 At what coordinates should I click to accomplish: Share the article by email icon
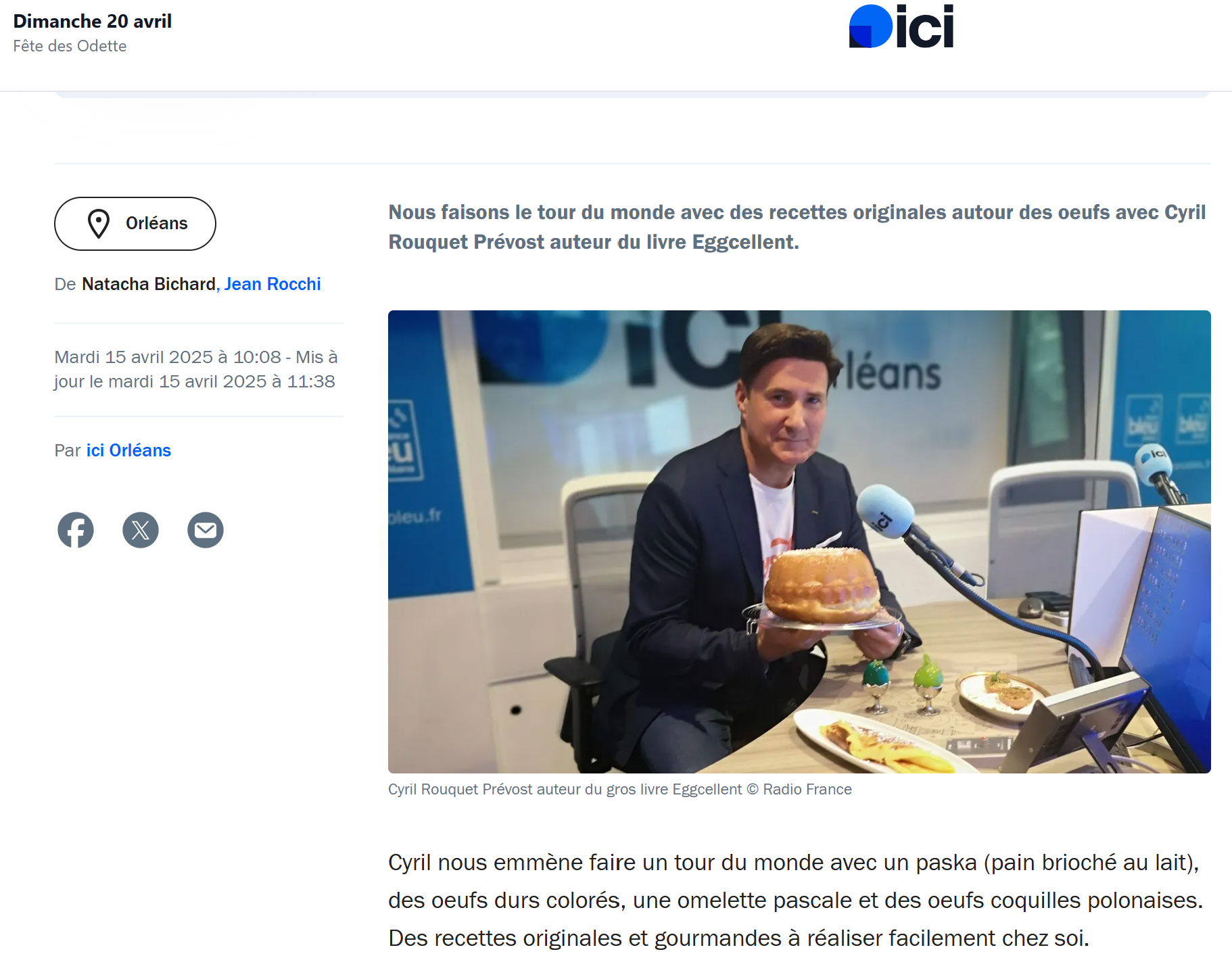click(x=206, y=530)
